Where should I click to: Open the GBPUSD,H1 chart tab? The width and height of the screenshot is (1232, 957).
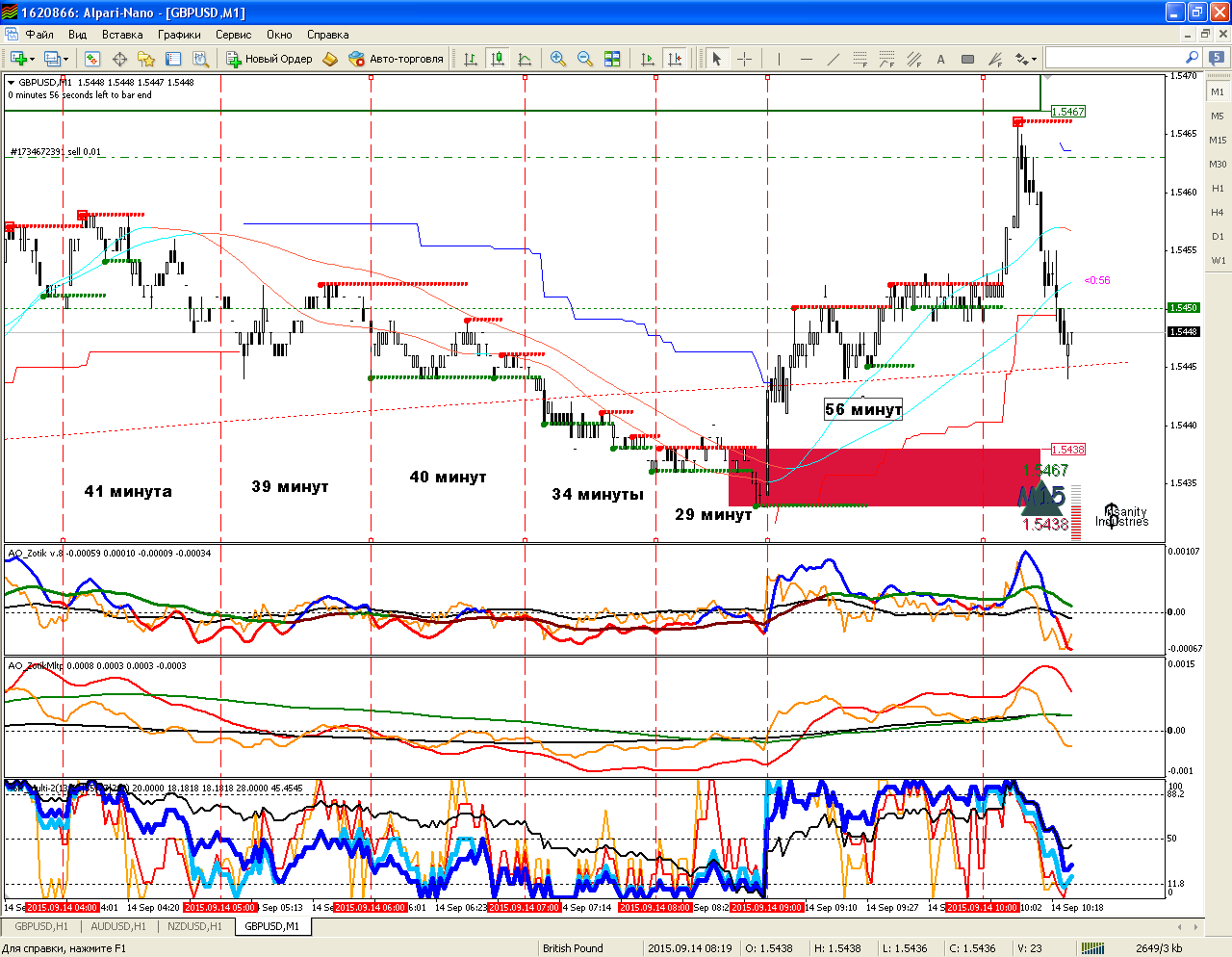coord(41,926)
